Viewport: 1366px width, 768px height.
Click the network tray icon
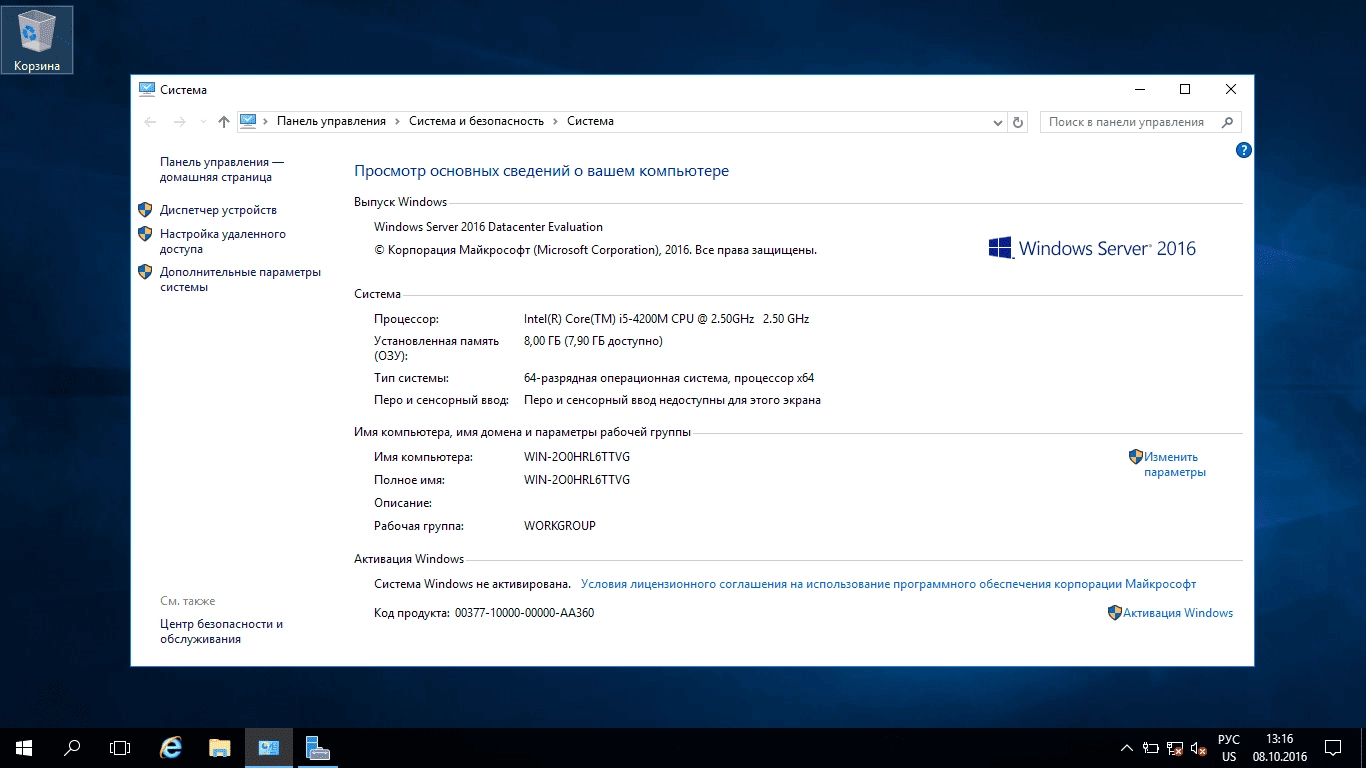[1175, 747]
